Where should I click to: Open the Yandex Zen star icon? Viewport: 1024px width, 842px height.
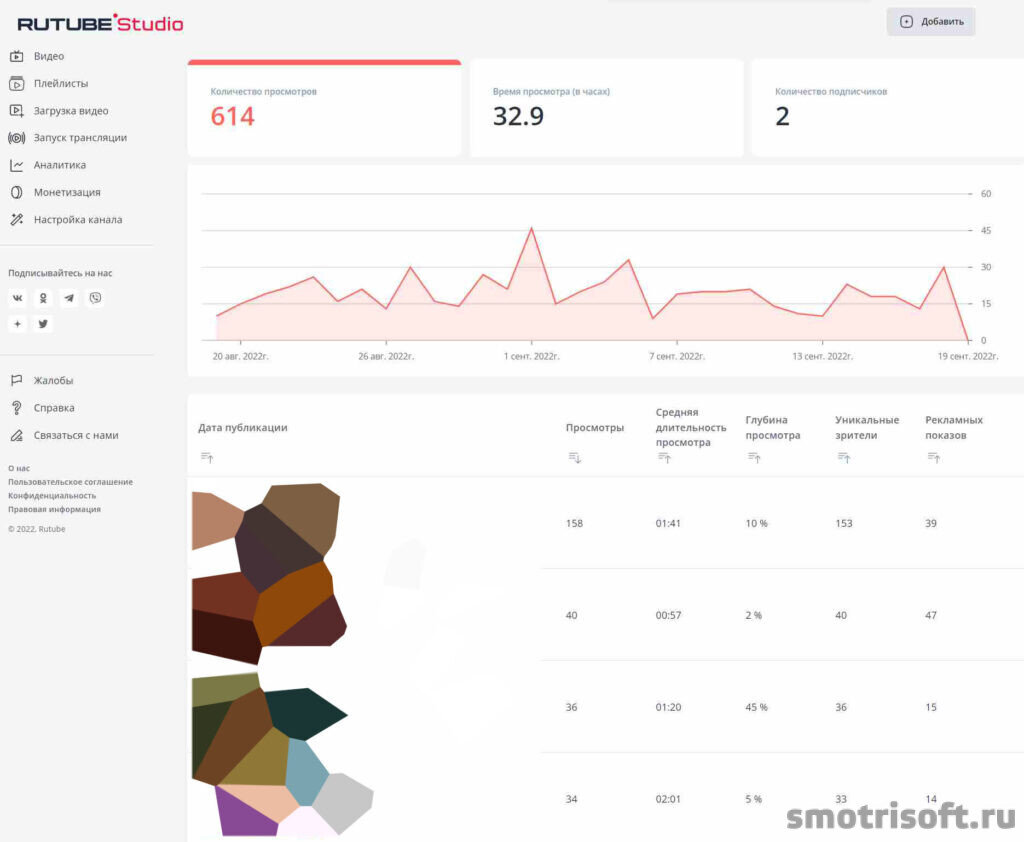point(18,324)
